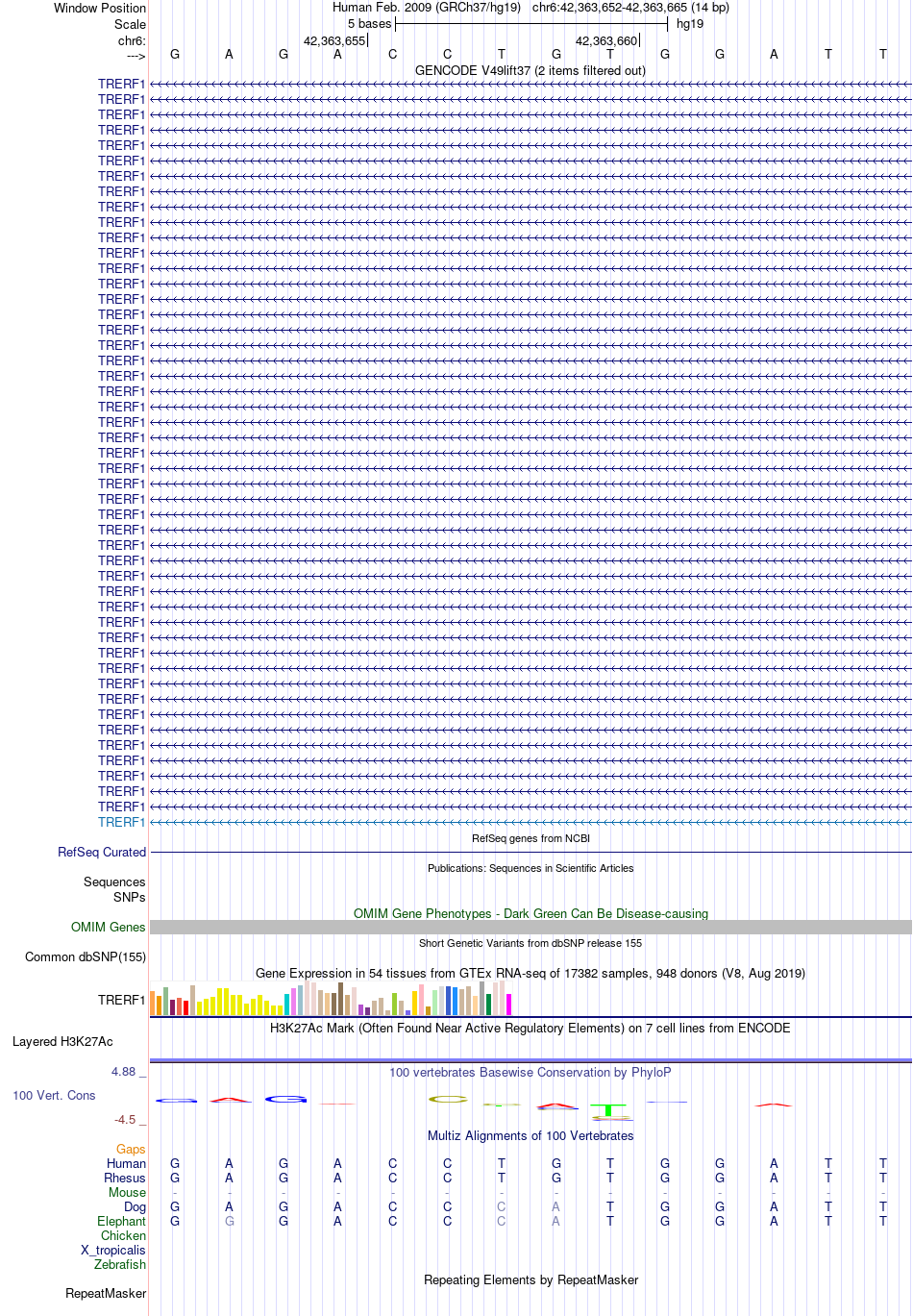Click the RefSeq Curated track label

(102, 852)
